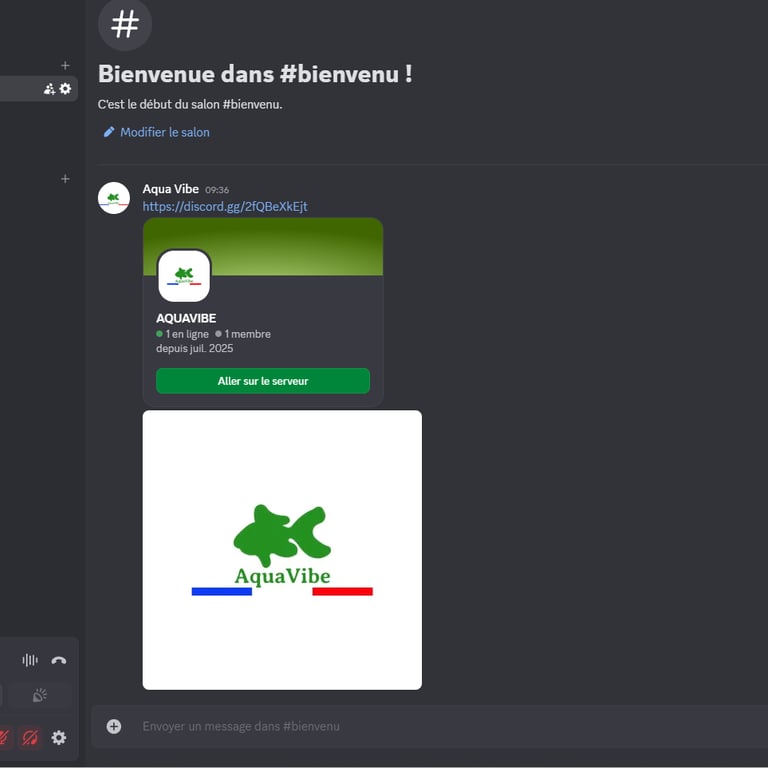
Task: Click the Aqua Vibe username on the message
Action: 170,189
